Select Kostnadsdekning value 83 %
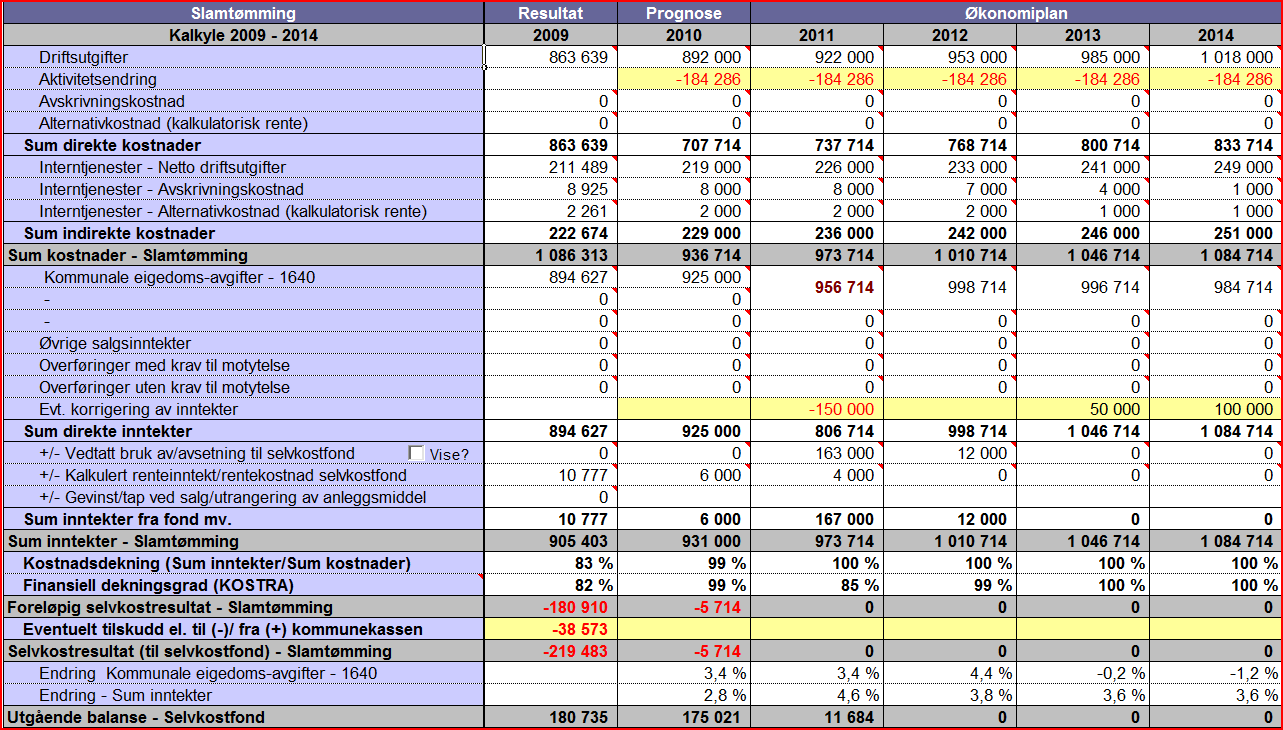This screenshot has width=1283, height=730. click(551, 563)
